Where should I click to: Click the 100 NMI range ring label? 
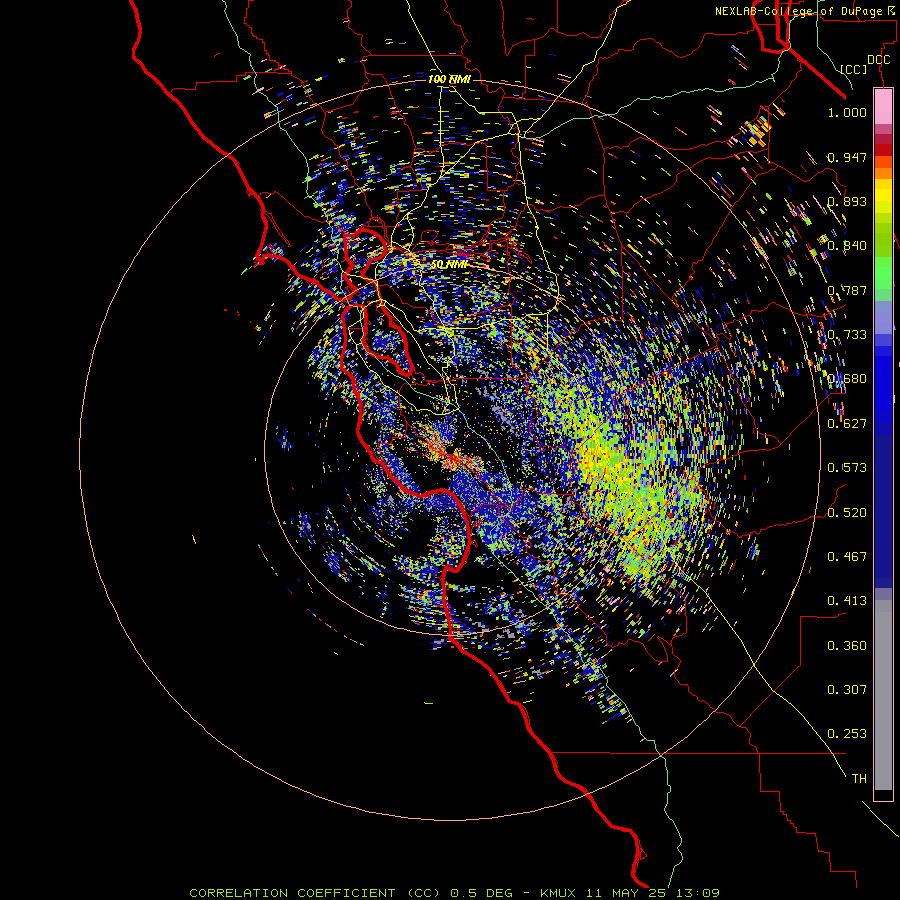[449, 79]
